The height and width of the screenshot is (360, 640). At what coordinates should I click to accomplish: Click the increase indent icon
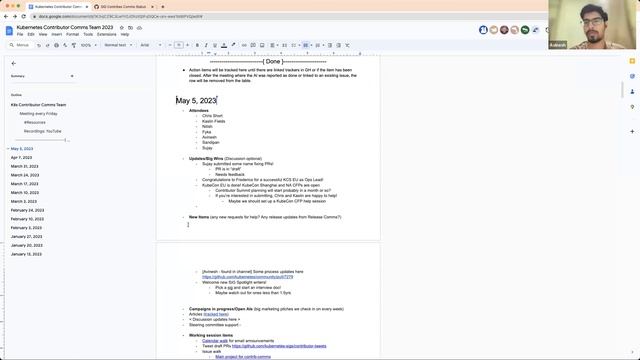(338, 45)
